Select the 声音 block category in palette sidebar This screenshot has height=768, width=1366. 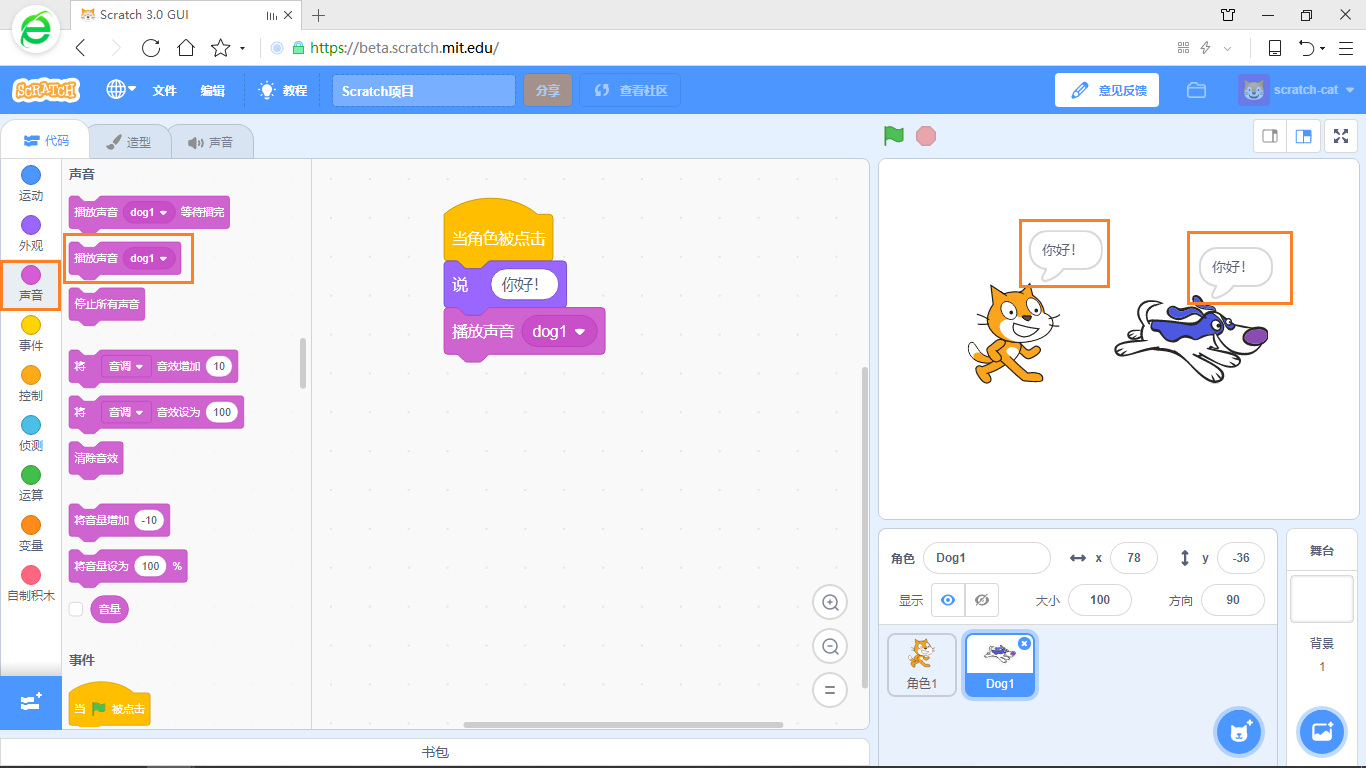31,284
